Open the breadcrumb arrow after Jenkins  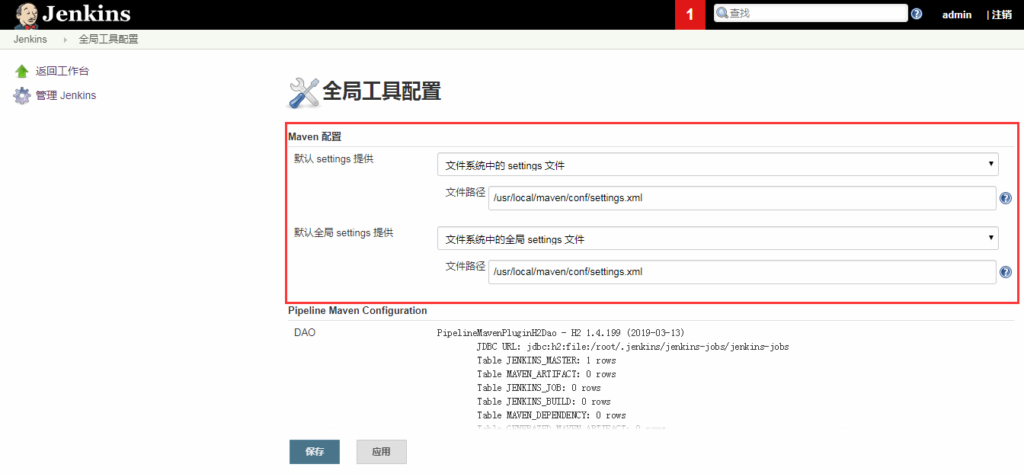[x=66, y=39]
